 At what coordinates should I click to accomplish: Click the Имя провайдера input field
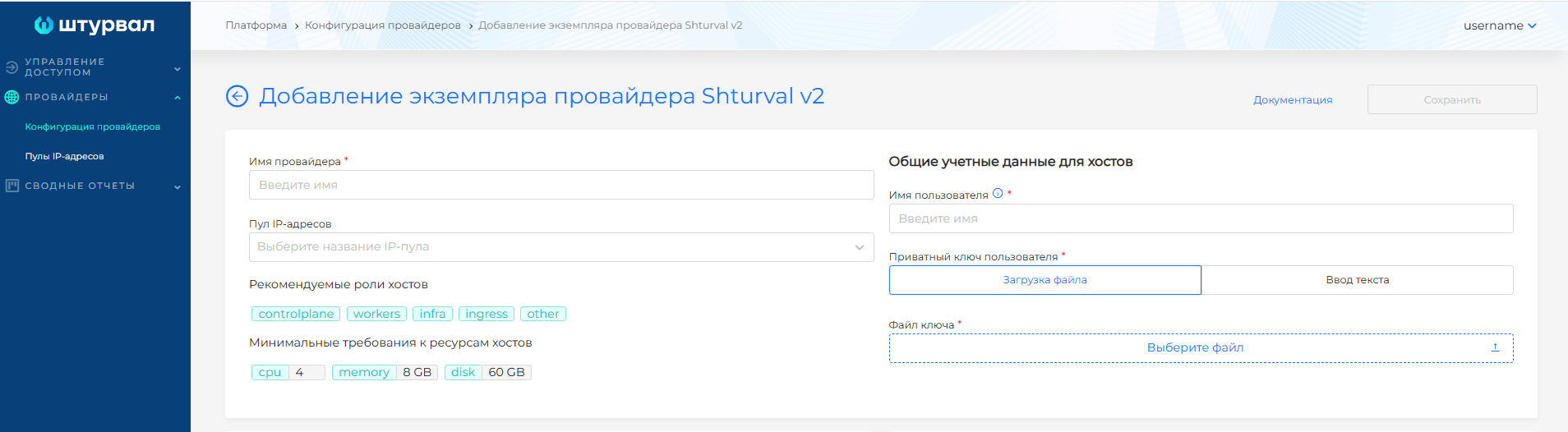coord(560,185)
